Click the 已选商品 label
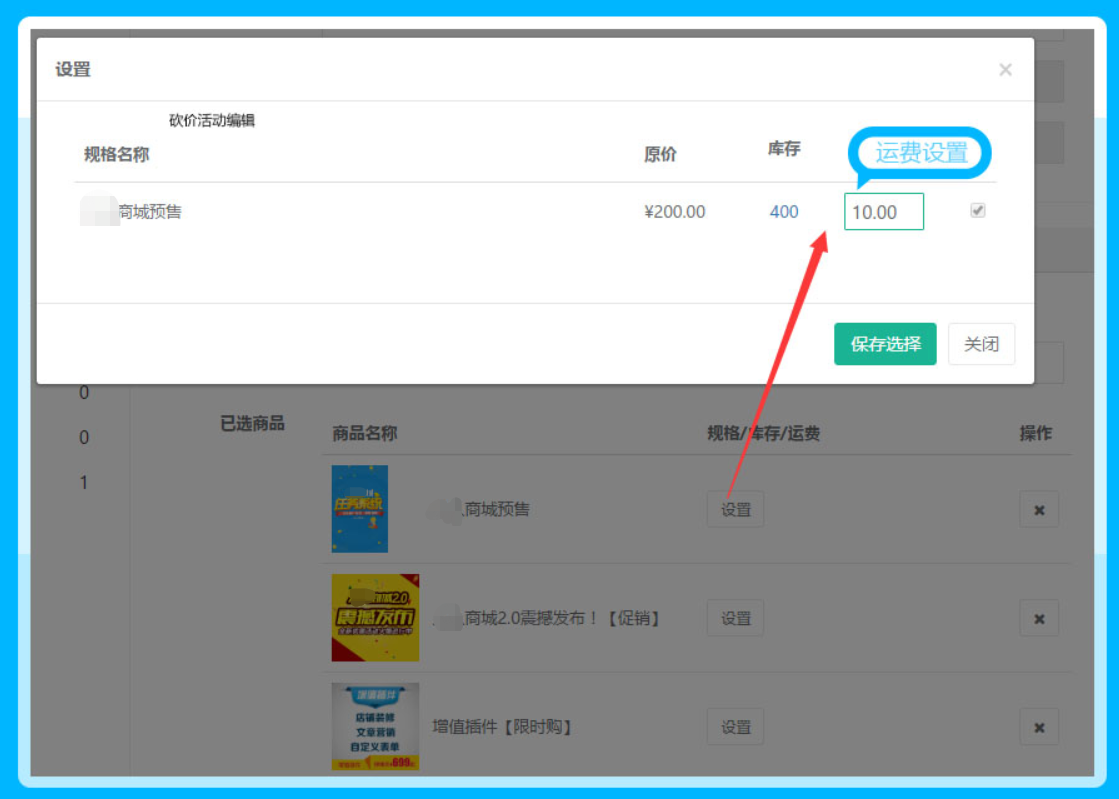This screenshot has height=799, width=1119. tap(253, 423)
